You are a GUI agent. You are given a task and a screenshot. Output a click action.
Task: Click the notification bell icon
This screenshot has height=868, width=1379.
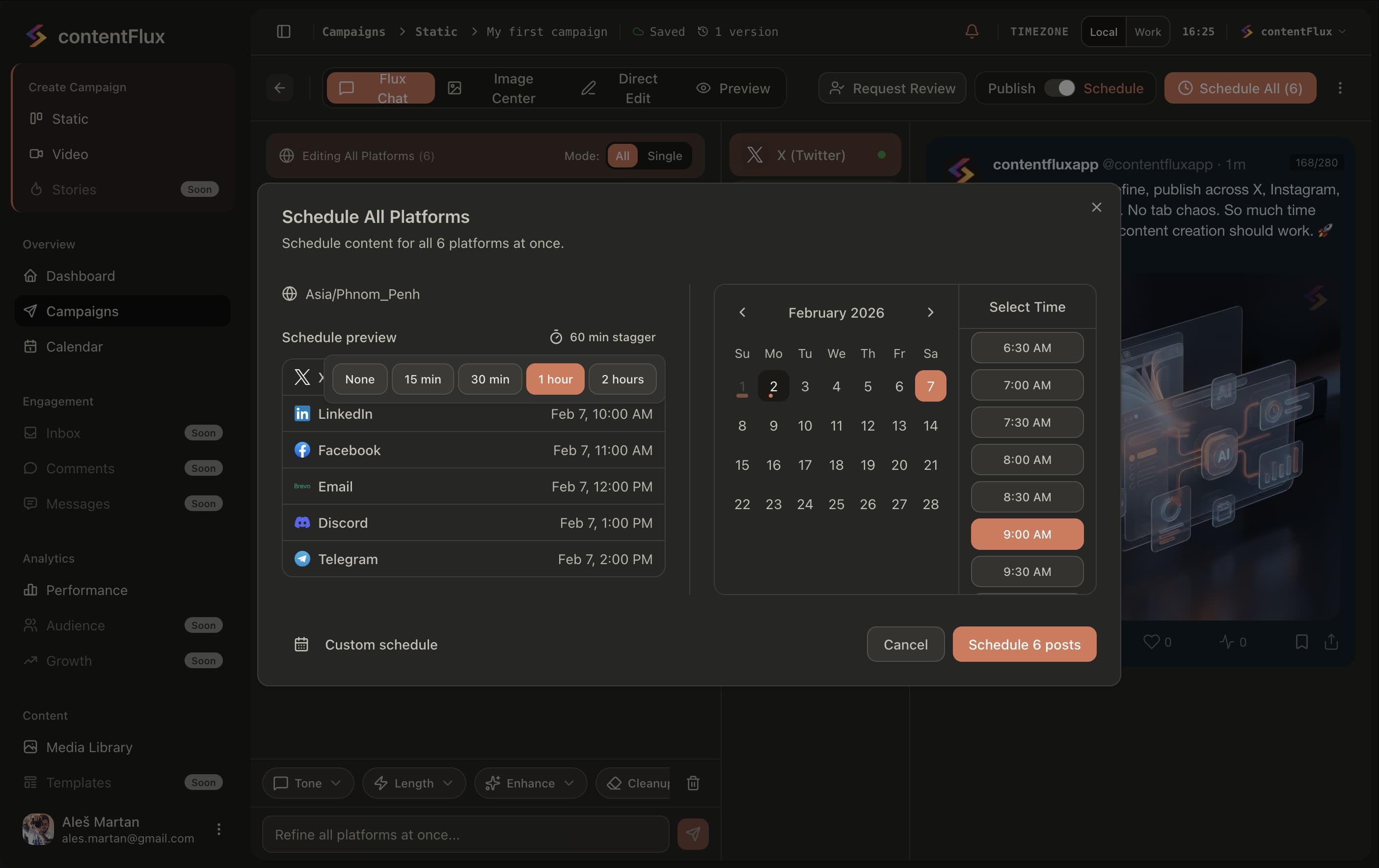point(971,31)
